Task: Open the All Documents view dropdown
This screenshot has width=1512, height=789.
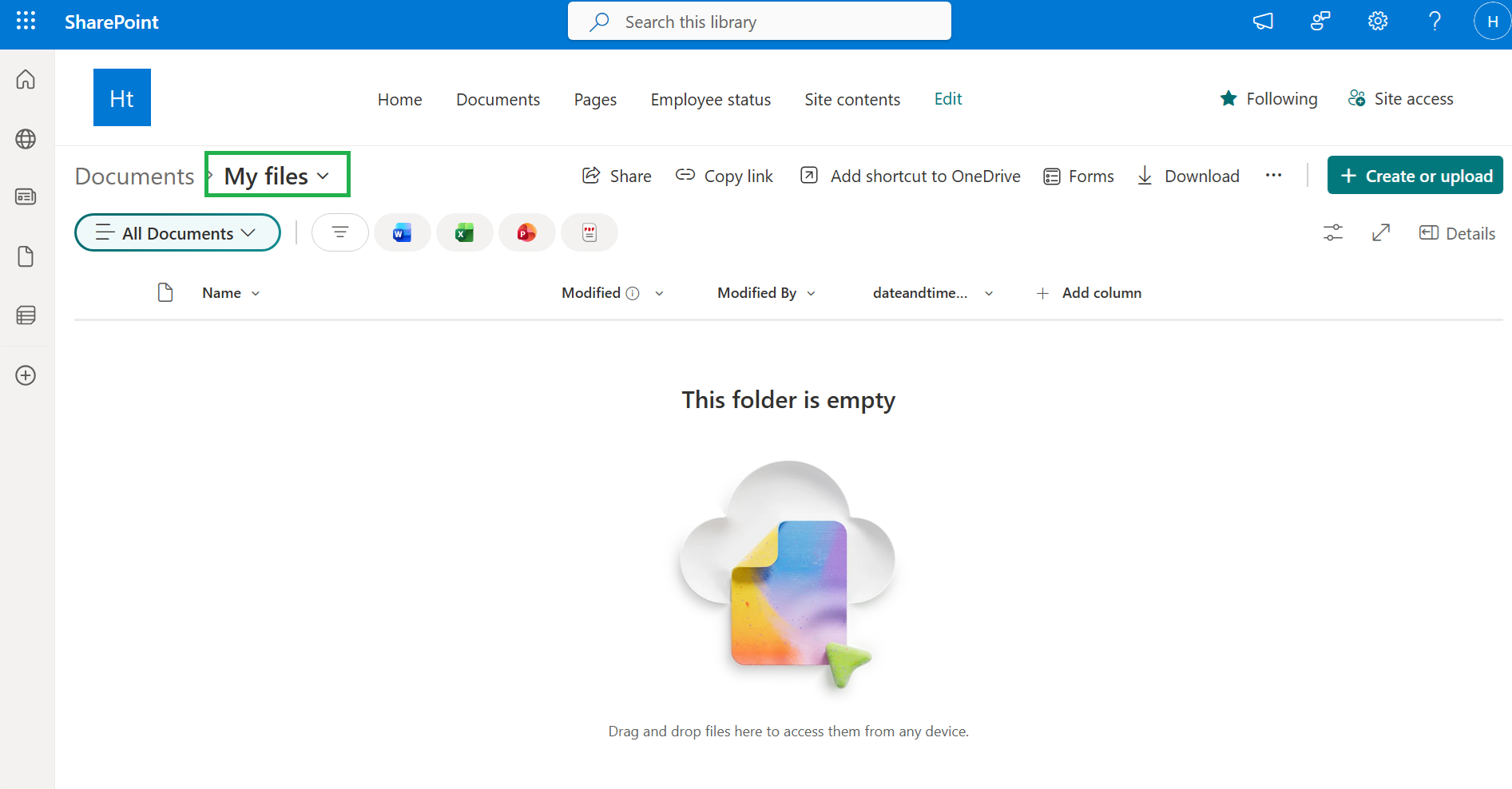Action: (x=177, y=232)
